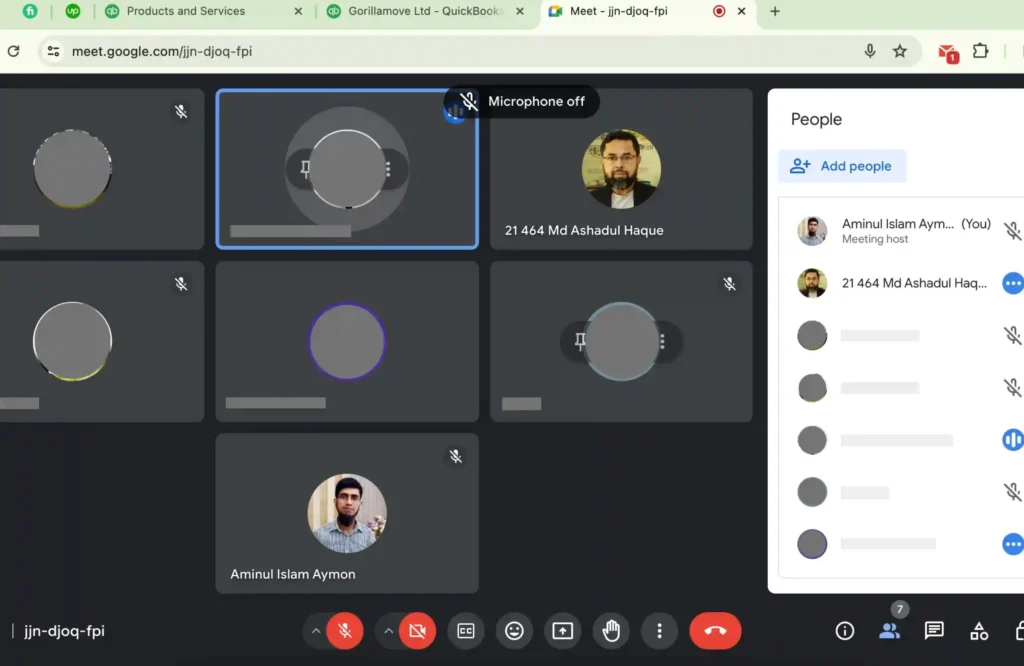Raise hand in the meeting
This screenshot has width=1024, height=666.
pos(611,631)
